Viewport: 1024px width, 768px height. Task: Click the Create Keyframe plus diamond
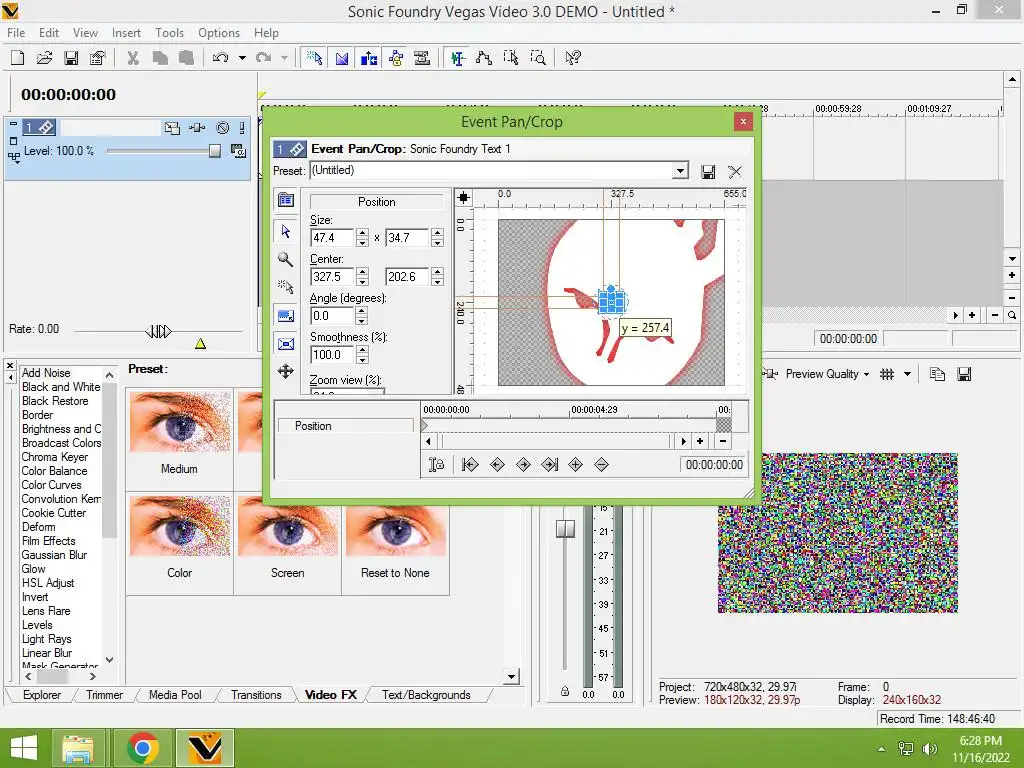(x=575, y=465)
